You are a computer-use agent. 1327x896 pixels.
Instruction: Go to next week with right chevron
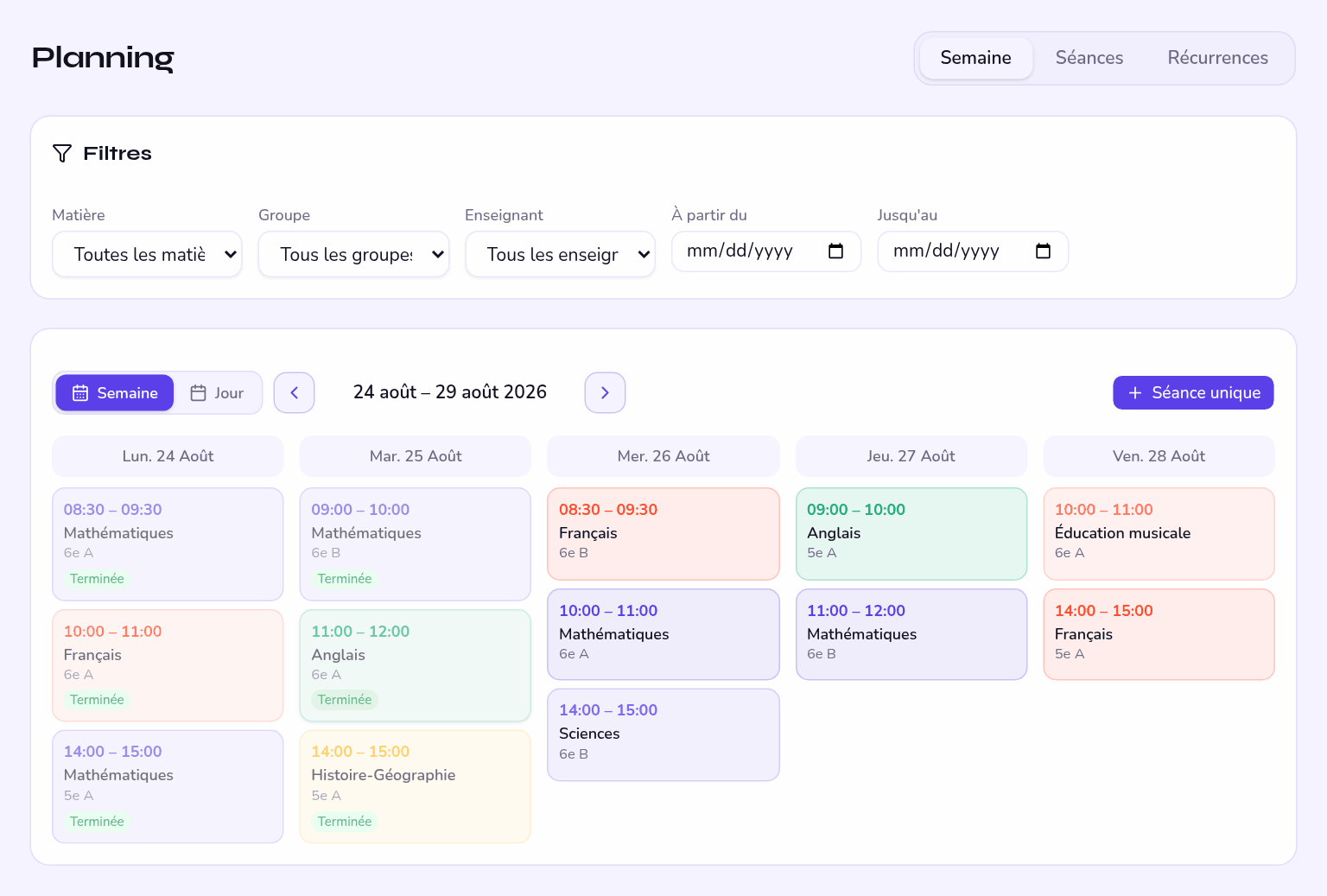point(605,393)
